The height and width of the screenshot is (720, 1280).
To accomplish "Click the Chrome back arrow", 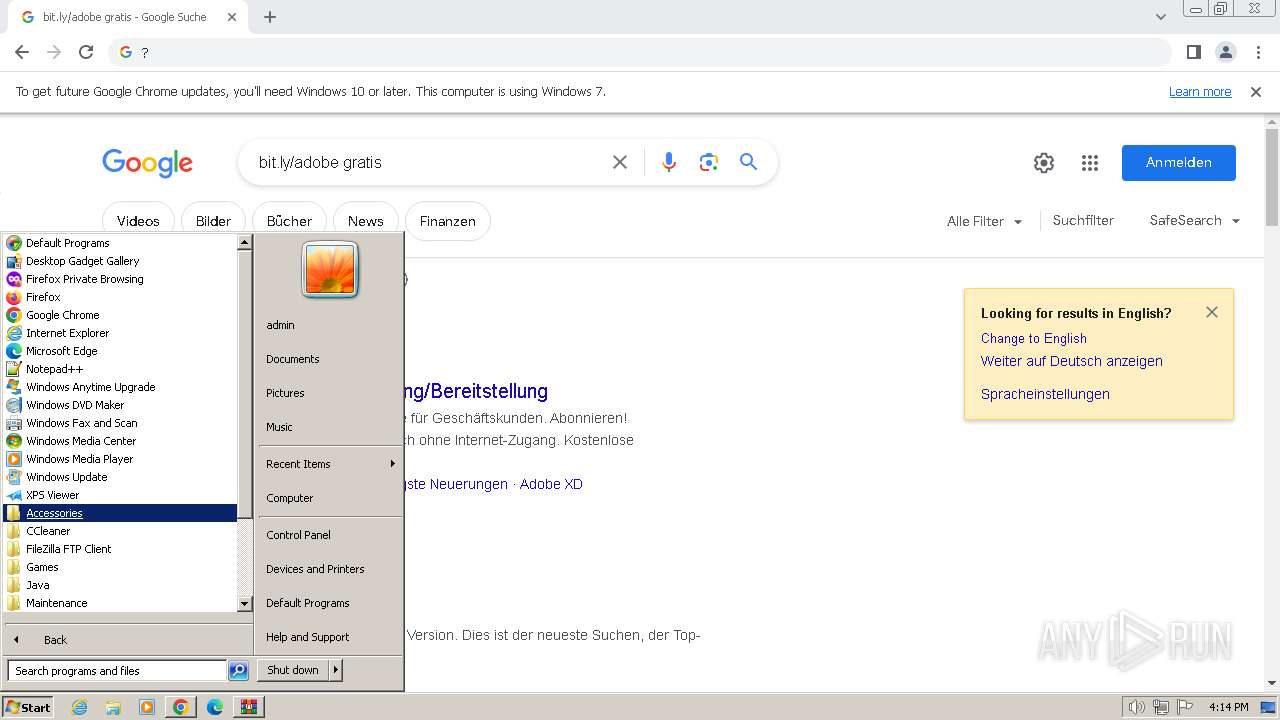I will [22, 52].
